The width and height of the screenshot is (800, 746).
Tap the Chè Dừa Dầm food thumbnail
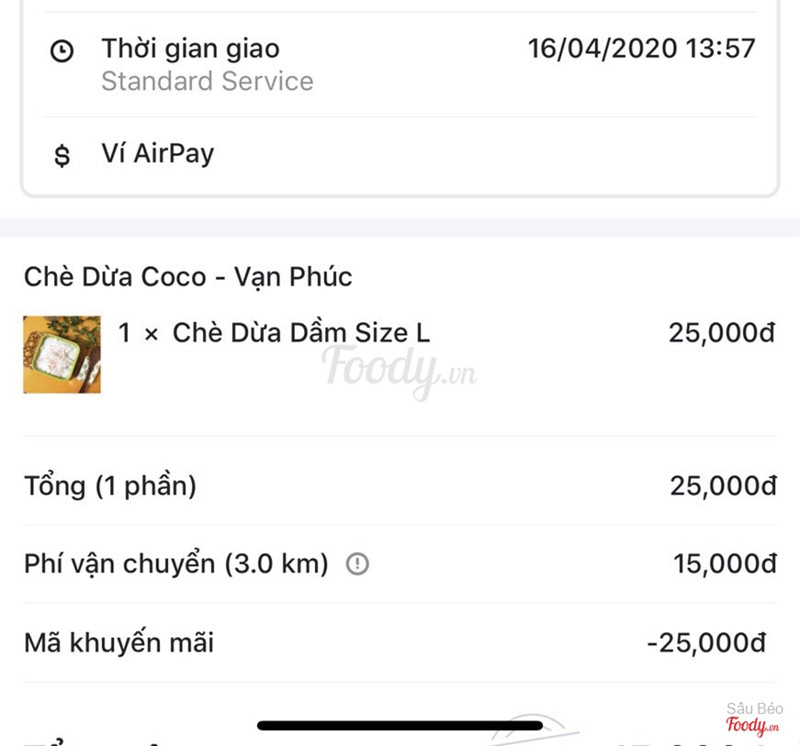click(x=62, y=354)
